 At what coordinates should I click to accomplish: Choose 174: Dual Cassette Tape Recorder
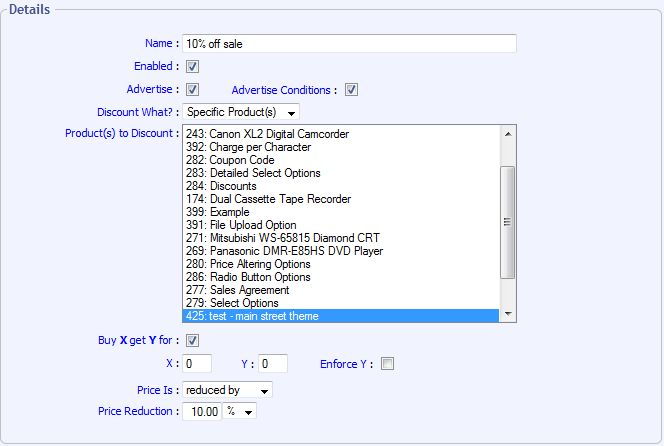pos(268,199)
